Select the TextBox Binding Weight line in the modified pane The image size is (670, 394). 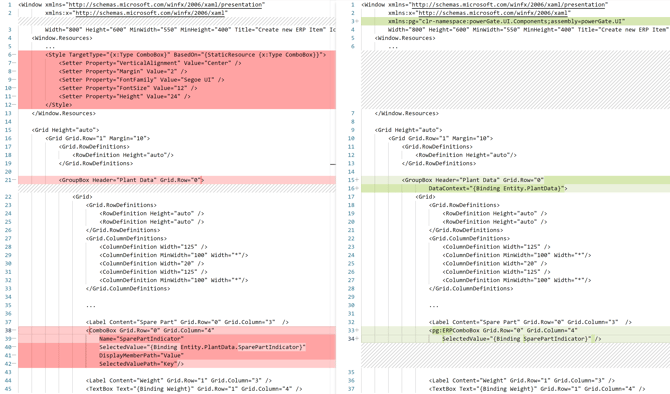(537, 389)
